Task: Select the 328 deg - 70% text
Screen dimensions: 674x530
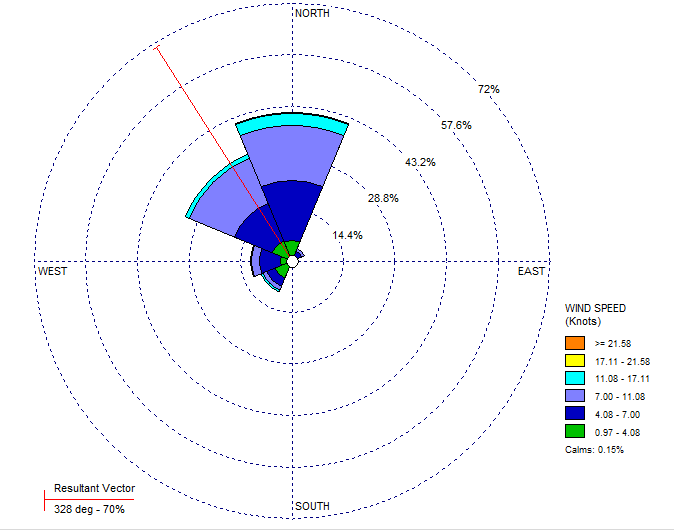Action: (89, 509)
